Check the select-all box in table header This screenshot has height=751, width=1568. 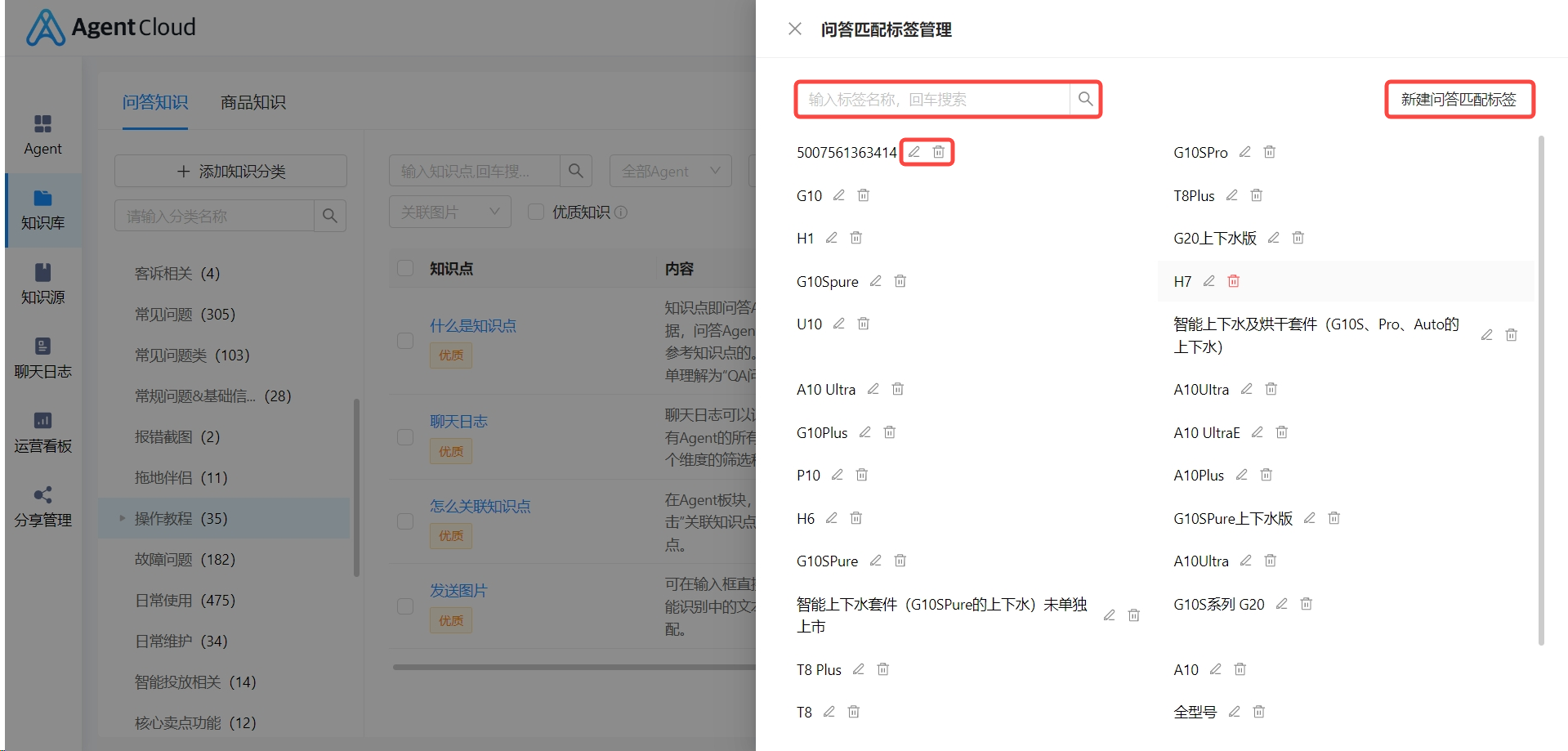[x=405, y=268]
